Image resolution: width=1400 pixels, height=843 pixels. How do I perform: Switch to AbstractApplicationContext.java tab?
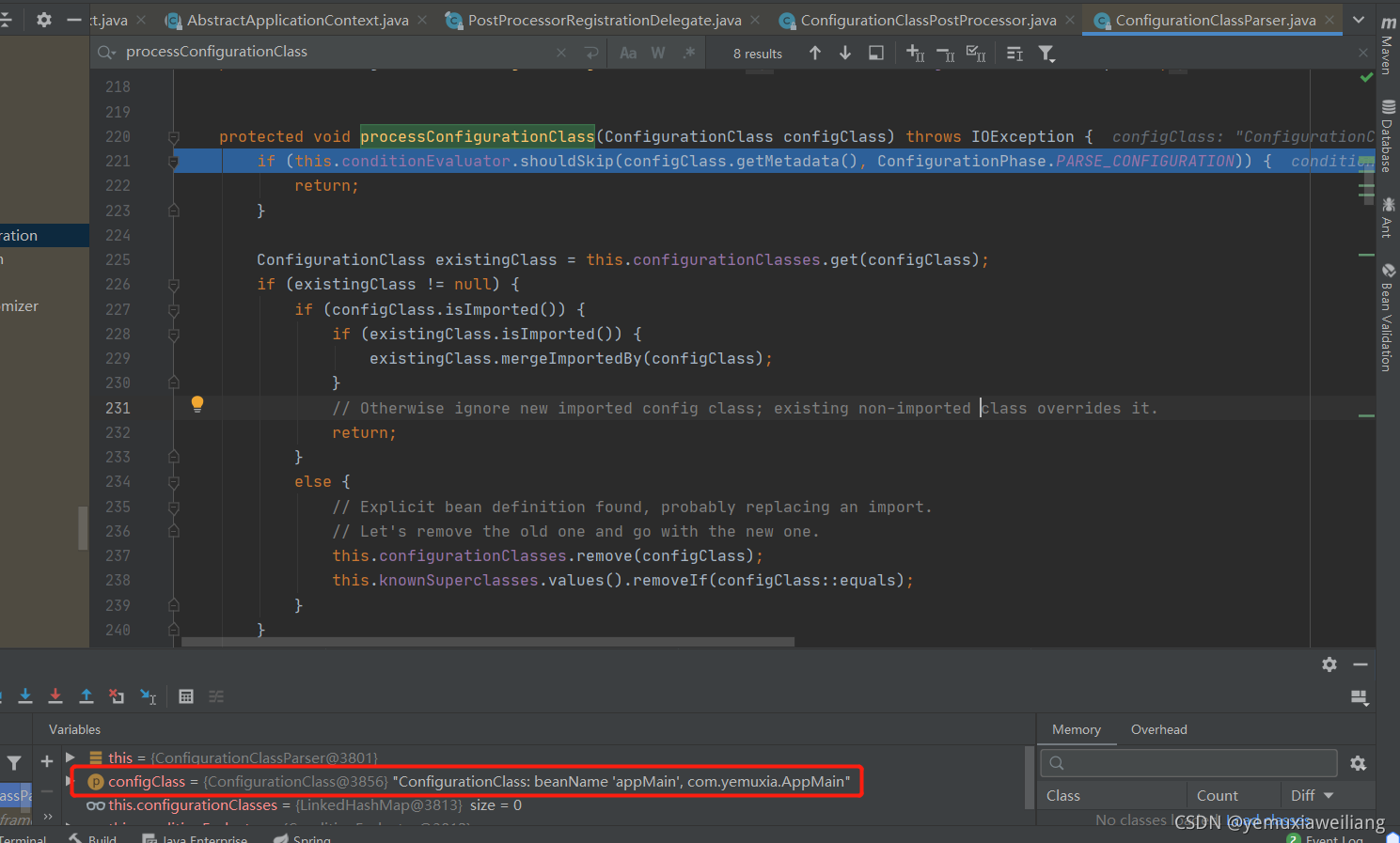point(297,20)
